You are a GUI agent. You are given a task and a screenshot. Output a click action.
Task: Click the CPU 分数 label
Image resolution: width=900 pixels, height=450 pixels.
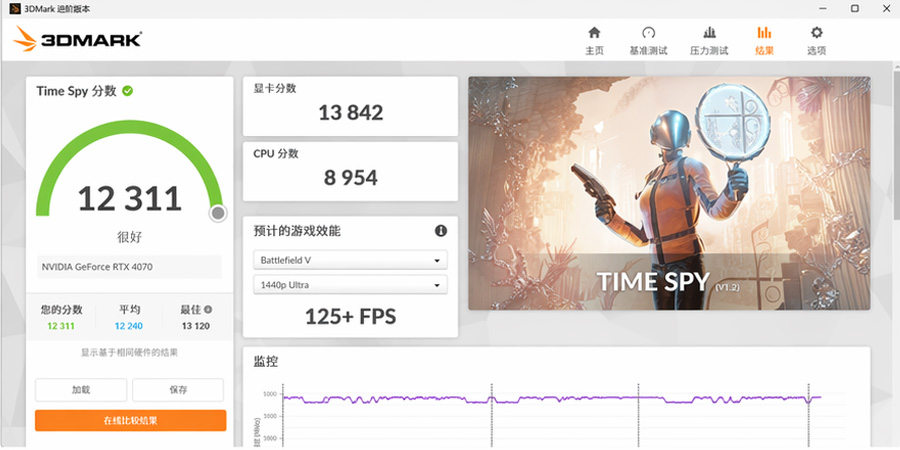click(276, 153)
